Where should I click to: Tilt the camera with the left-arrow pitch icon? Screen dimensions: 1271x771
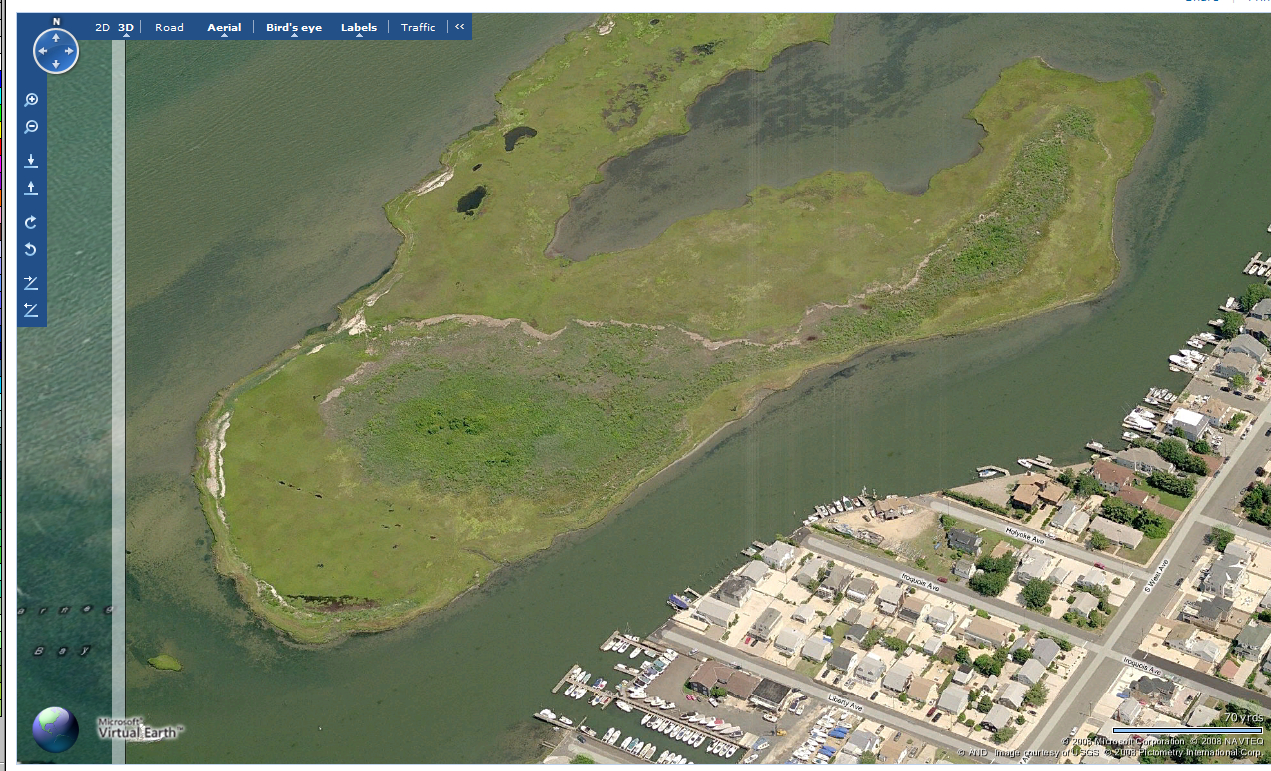(x=31, y=310)
